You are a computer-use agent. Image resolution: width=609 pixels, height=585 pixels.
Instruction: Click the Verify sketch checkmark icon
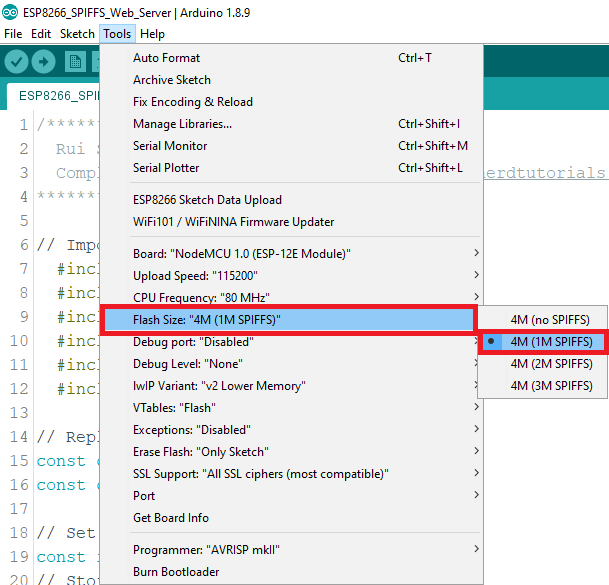point(16,62)
